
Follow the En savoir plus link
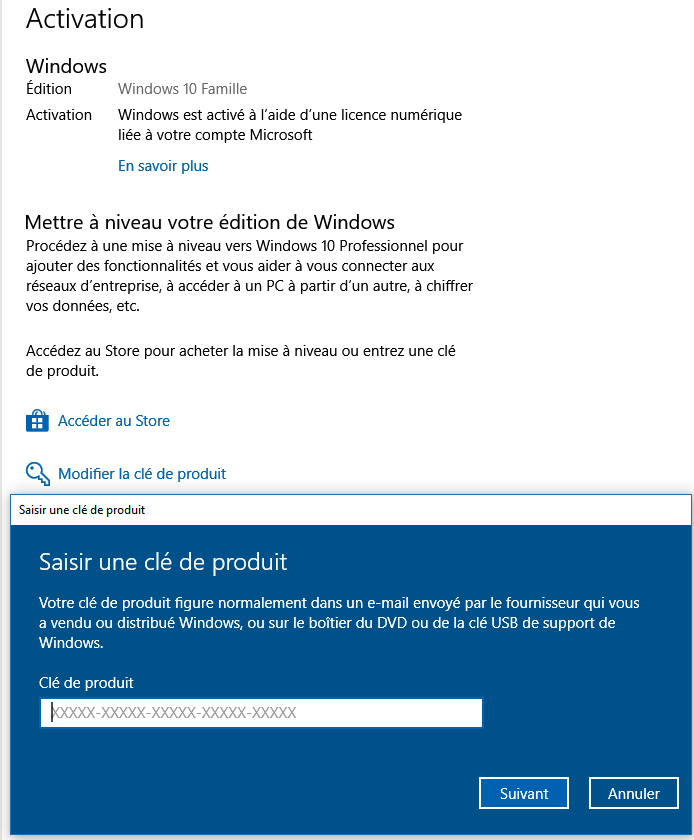pos(163,166)
